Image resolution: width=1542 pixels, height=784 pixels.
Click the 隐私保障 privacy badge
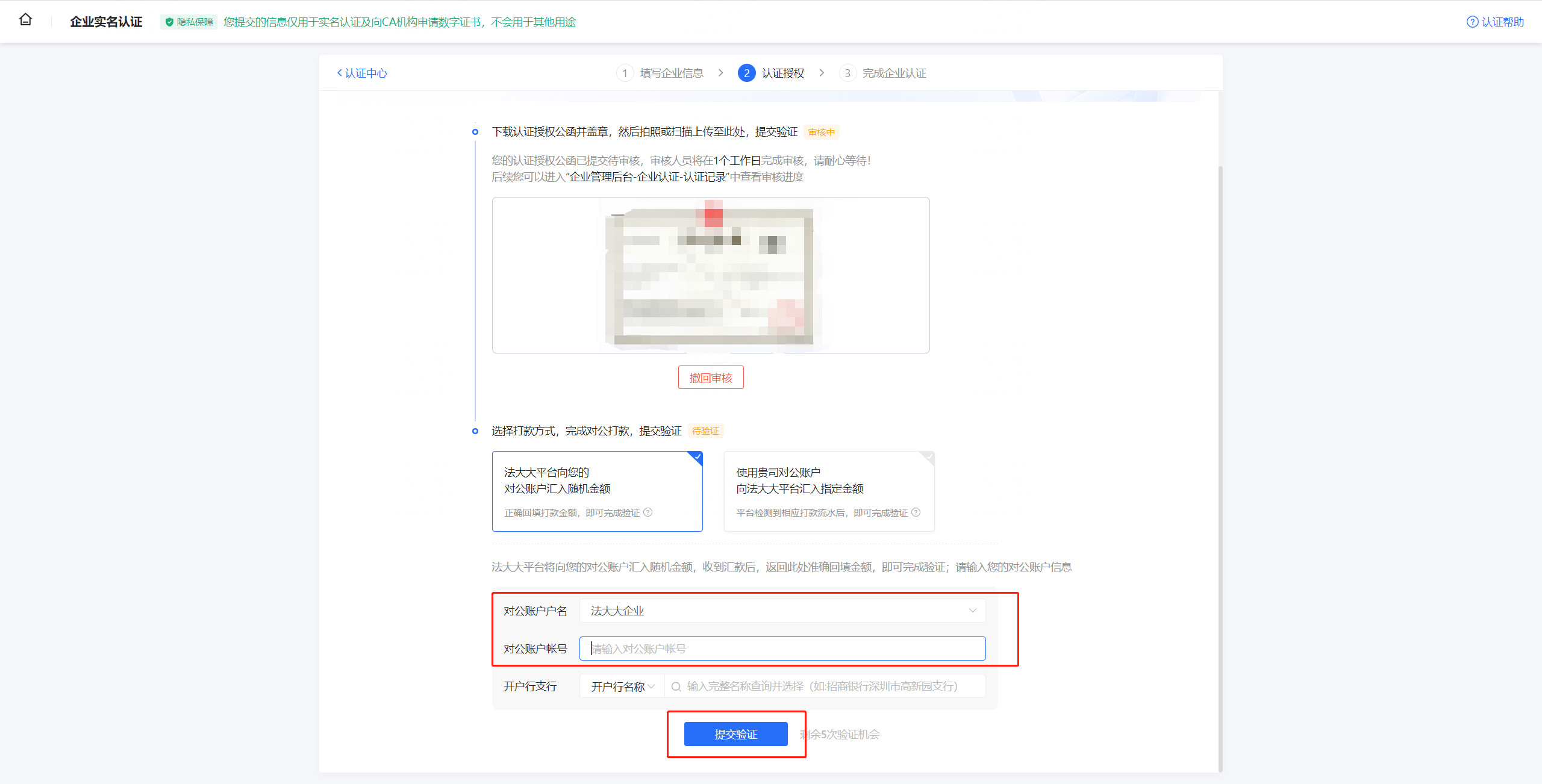tap(189, 22)
